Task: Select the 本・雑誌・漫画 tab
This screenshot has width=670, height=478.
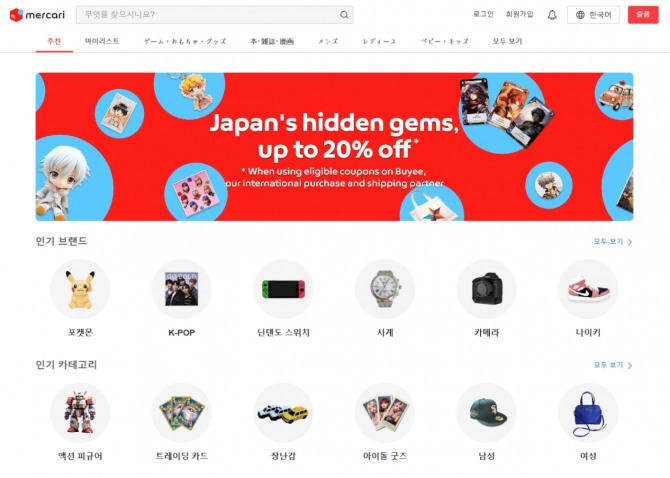Action: 272,41
